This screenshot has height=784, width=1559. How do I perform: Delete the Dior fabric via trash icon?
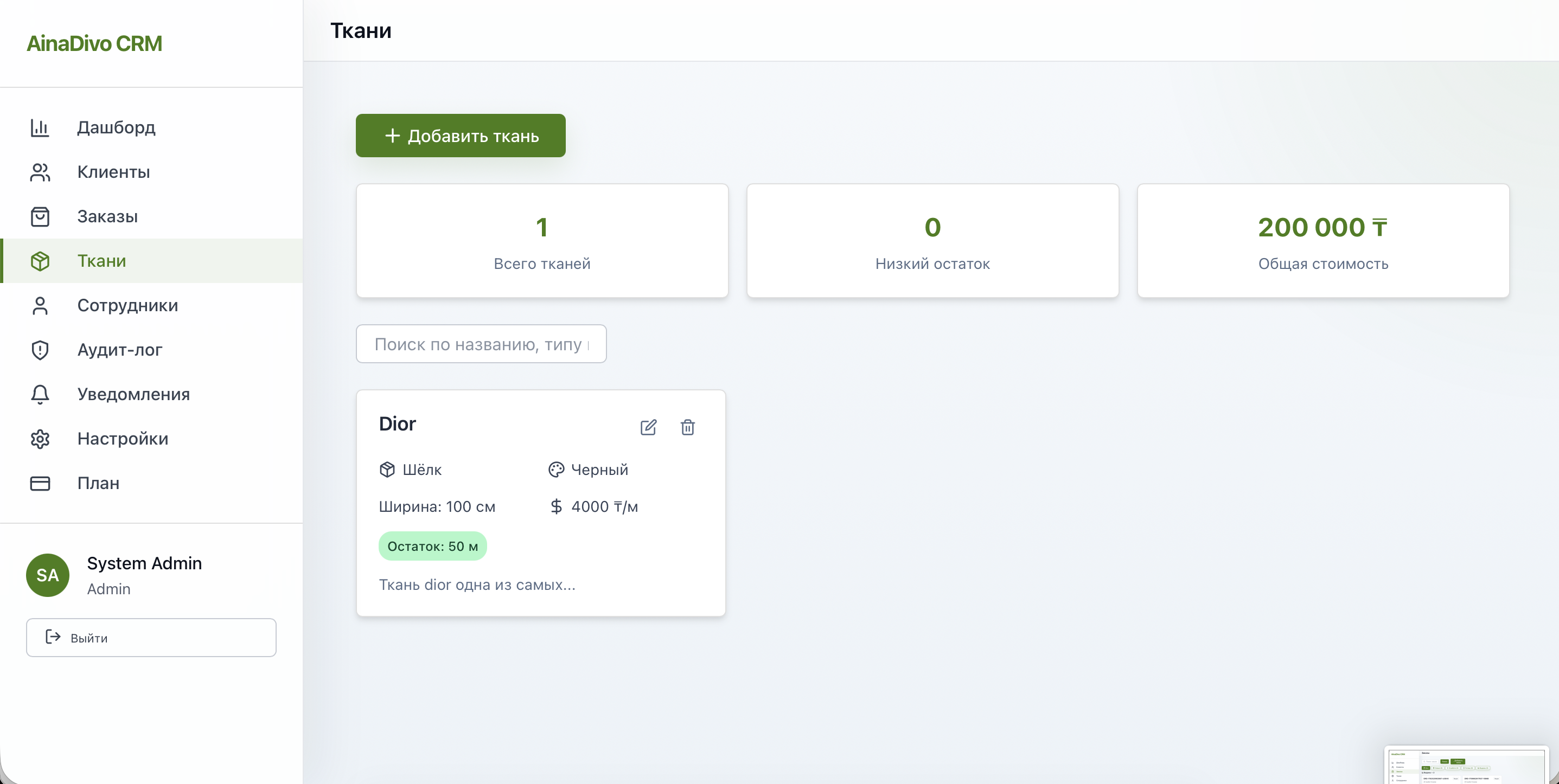687,427
